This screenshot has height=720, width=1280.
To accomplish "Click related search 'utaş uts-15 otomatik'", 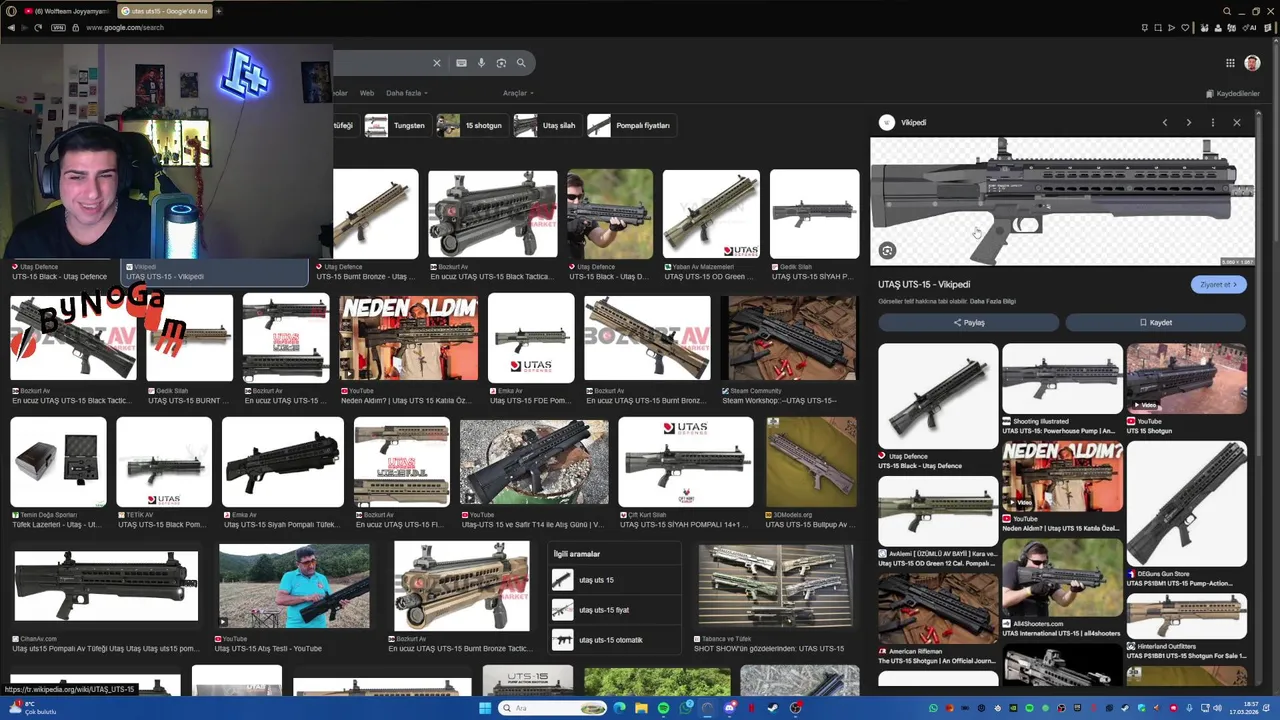I will (x=615, y=640).
